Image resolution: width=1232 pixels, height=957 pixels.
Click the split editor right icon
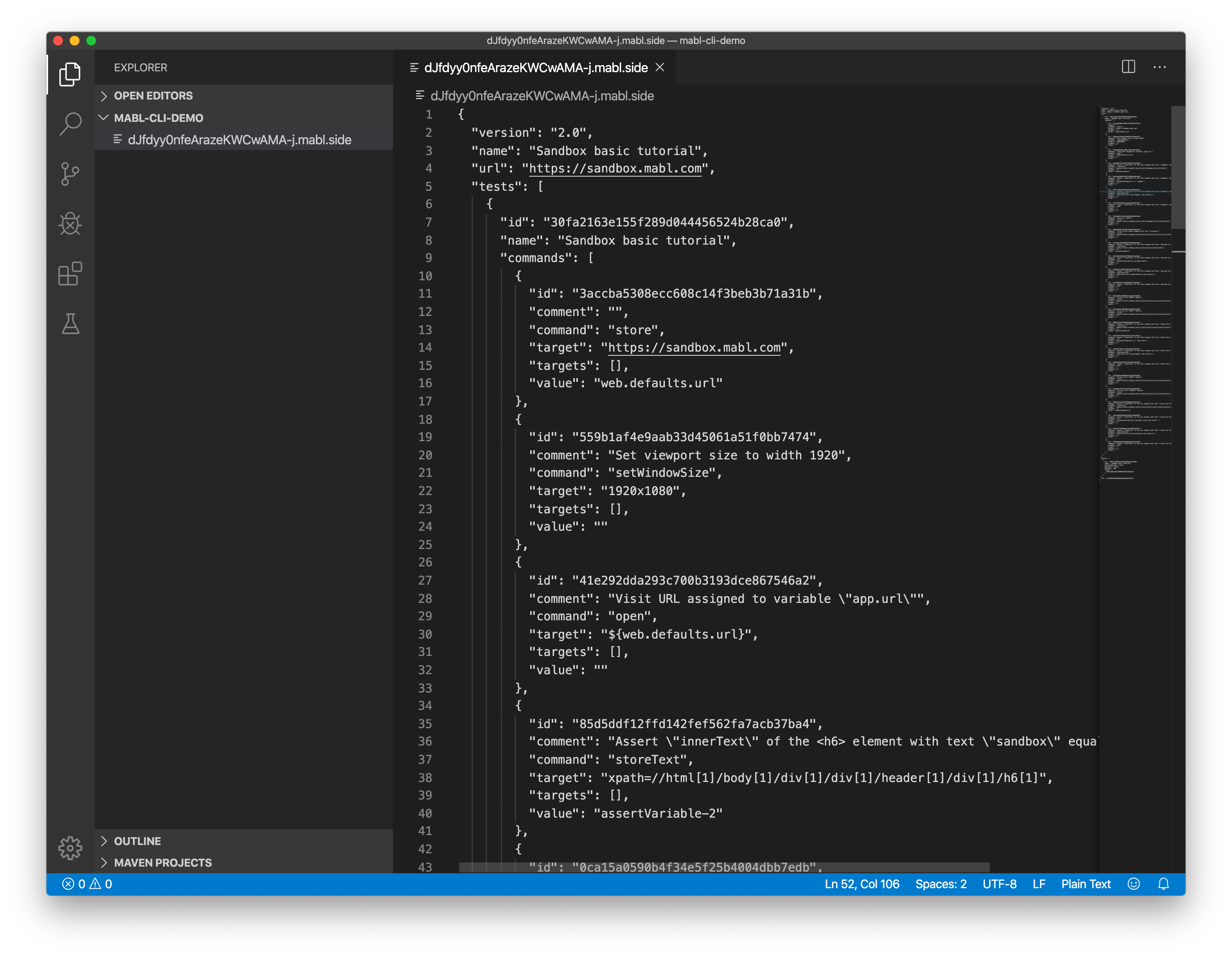[x=1128, y=67]
